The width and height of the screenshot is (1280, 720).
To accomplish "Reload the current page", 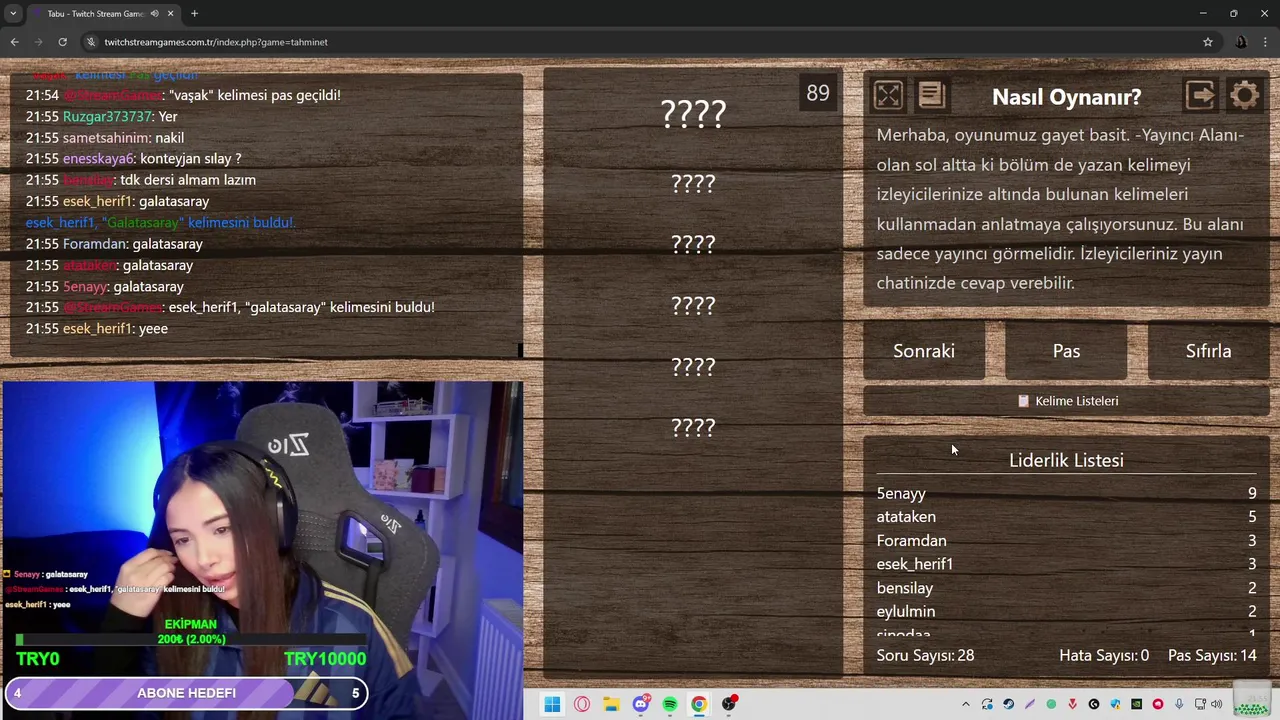I will coord(62,42).
